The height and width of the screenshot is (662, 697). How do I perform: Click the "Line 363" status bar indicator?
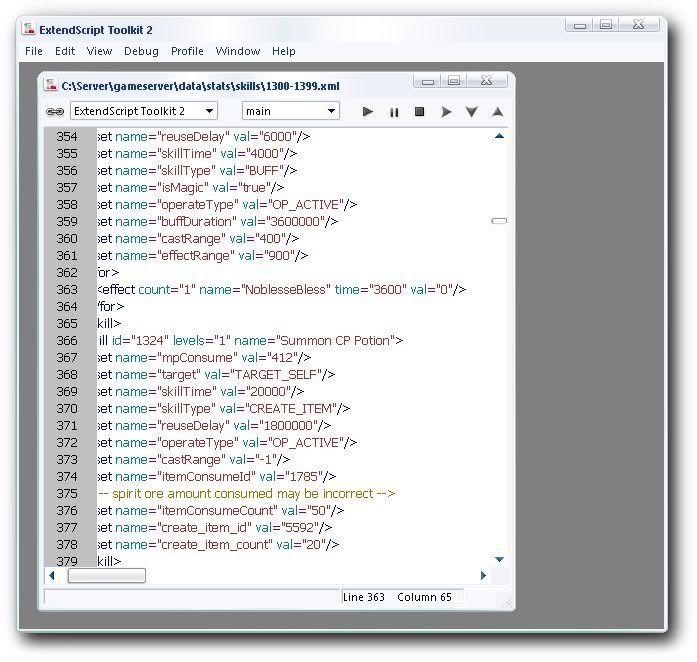coord(364,597)
